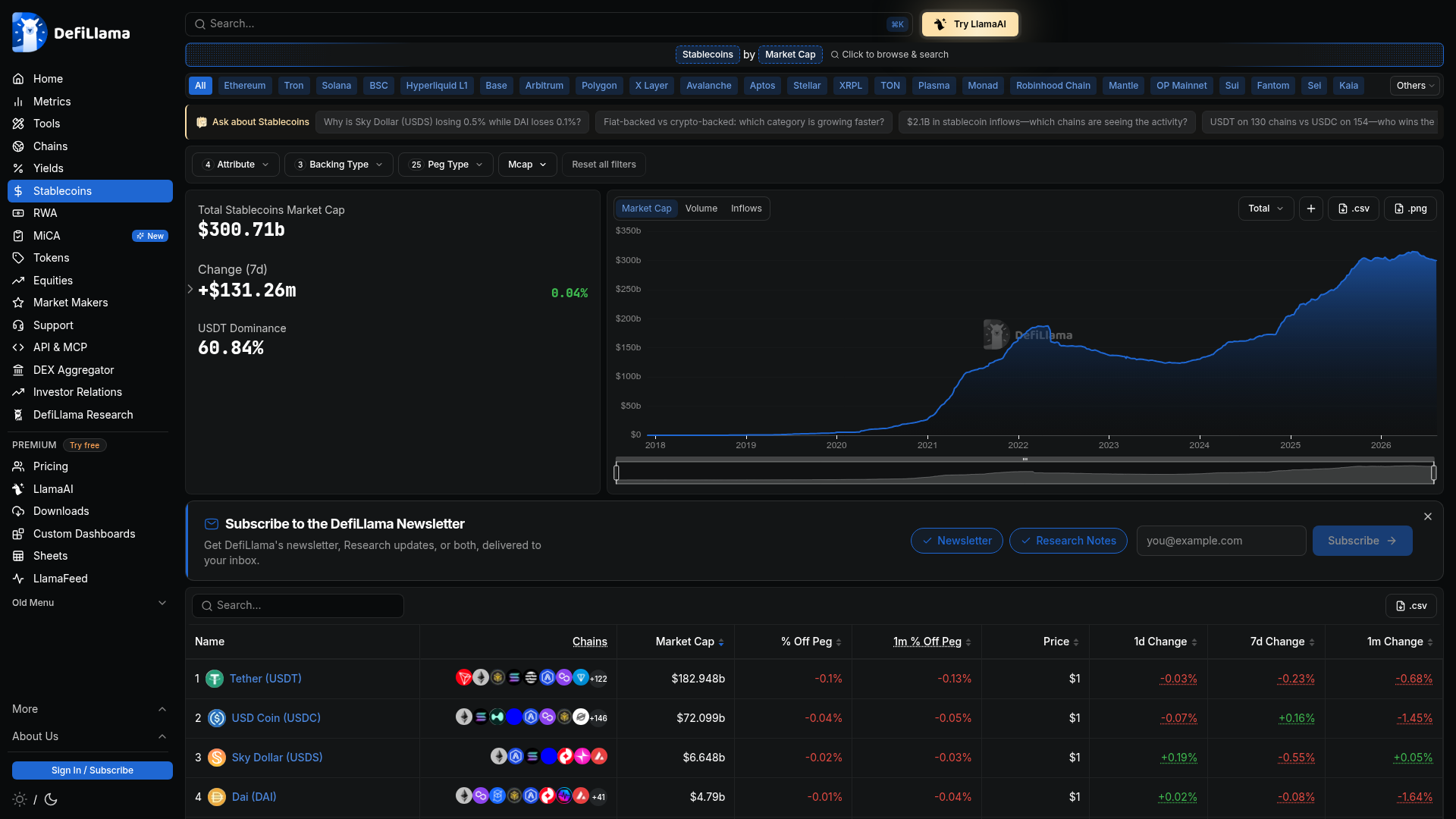Click the left chart range slider handle
Image resolution: width=1456 pixels, height=819 pixels.
617,473
